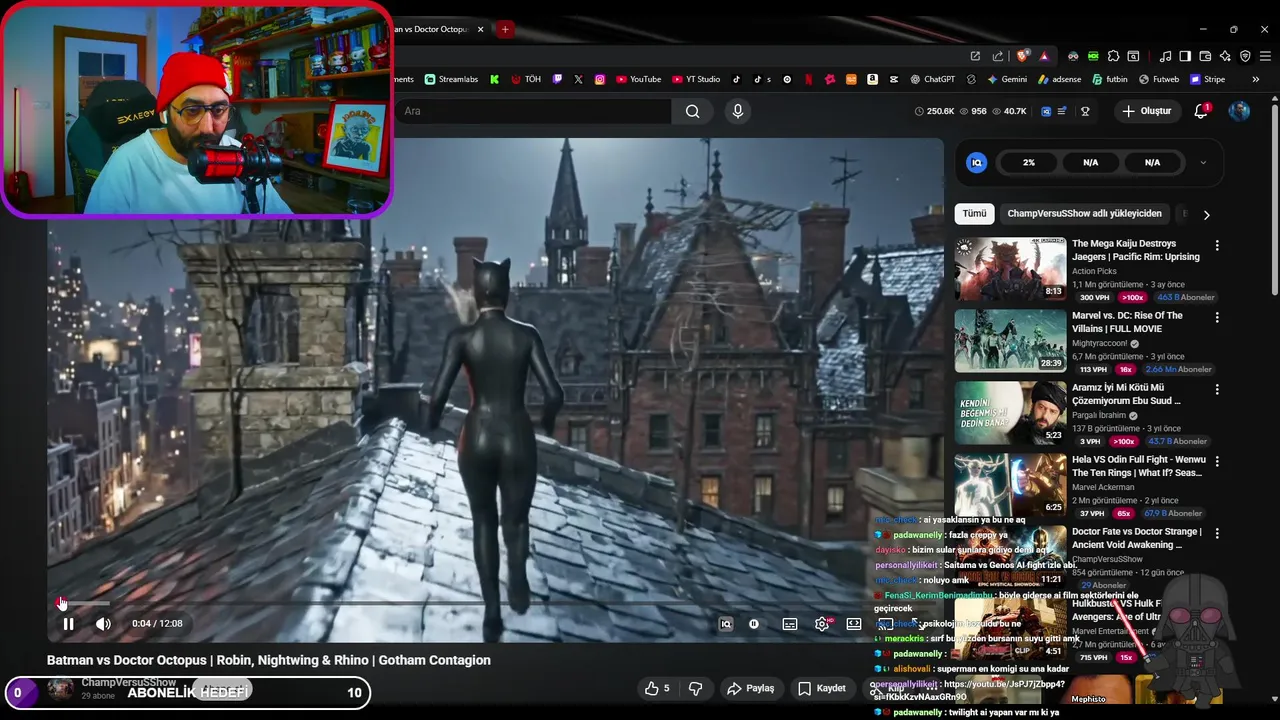
Task: Open options menu for Hela VS Odin video
Action: pos(1217,461)
